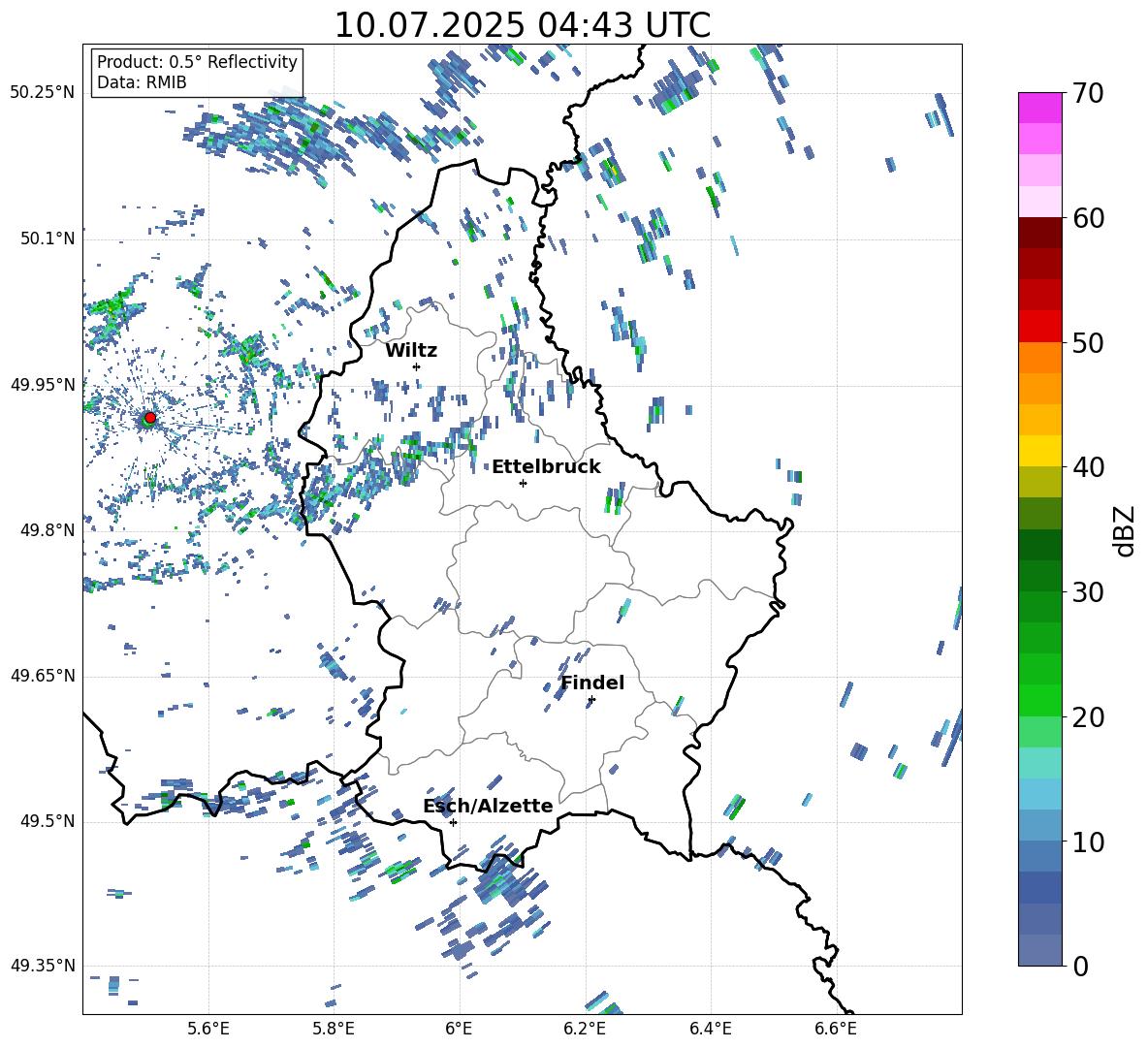Click the 6.4°E longitude label

click(710, 1029)
